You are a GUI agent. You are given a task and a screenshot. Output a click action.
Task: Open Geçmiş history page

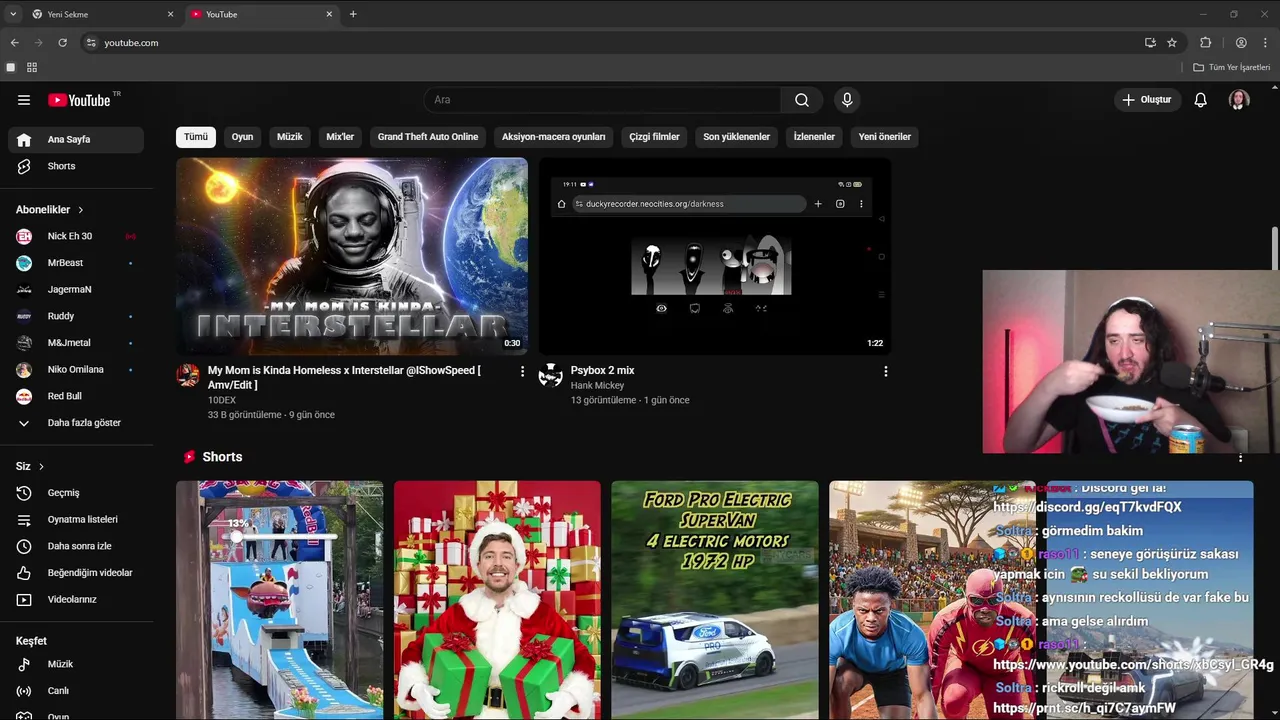(x=76, y=493)
